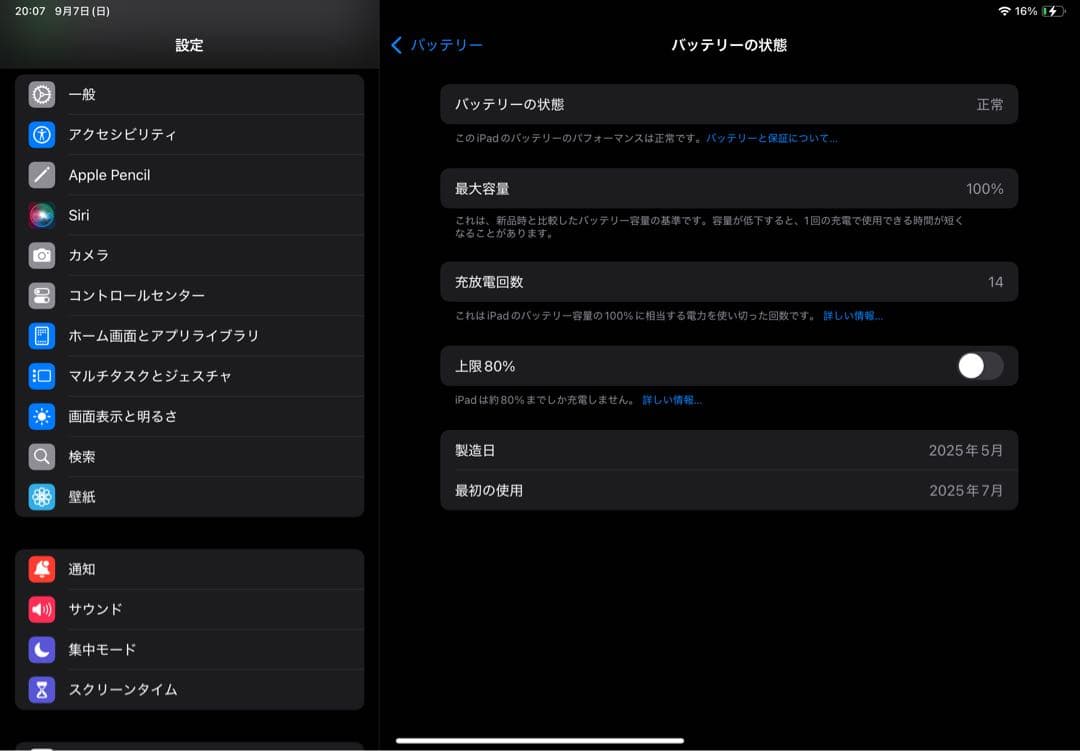Open 通知 settings via the bell icon
Image resolution: width=1080 pixels, height=751 pixels.
click(x=41, y=569)
